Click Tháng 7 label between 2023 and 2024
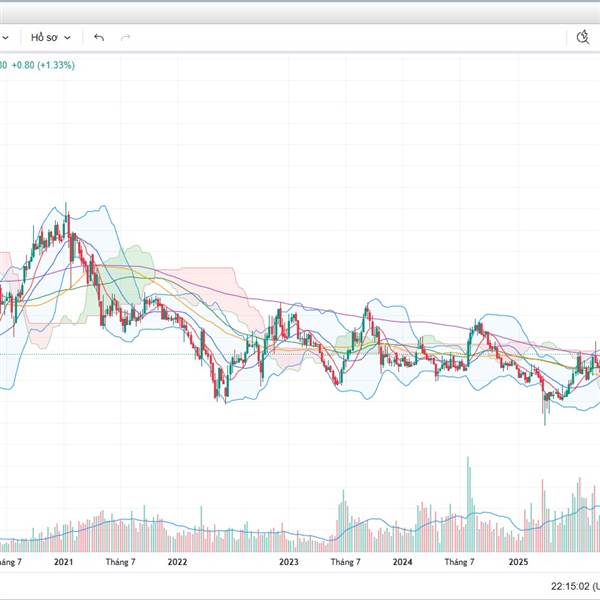600x600 pixels. (x=345, y=563)
